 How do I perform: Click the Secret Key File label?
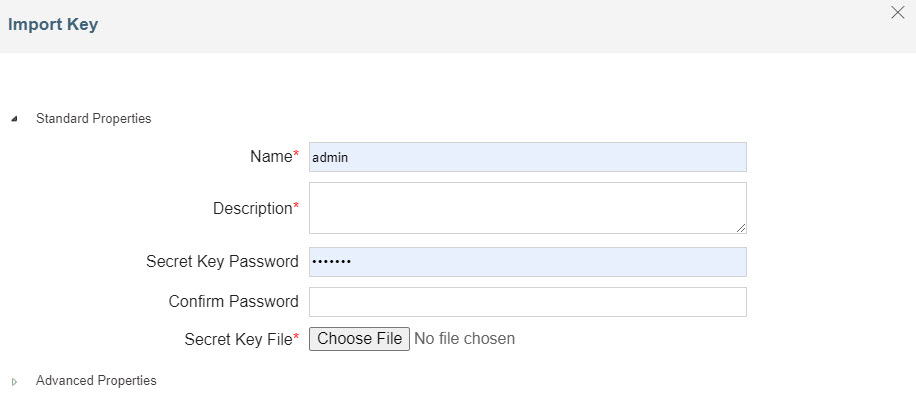point(238,340)
